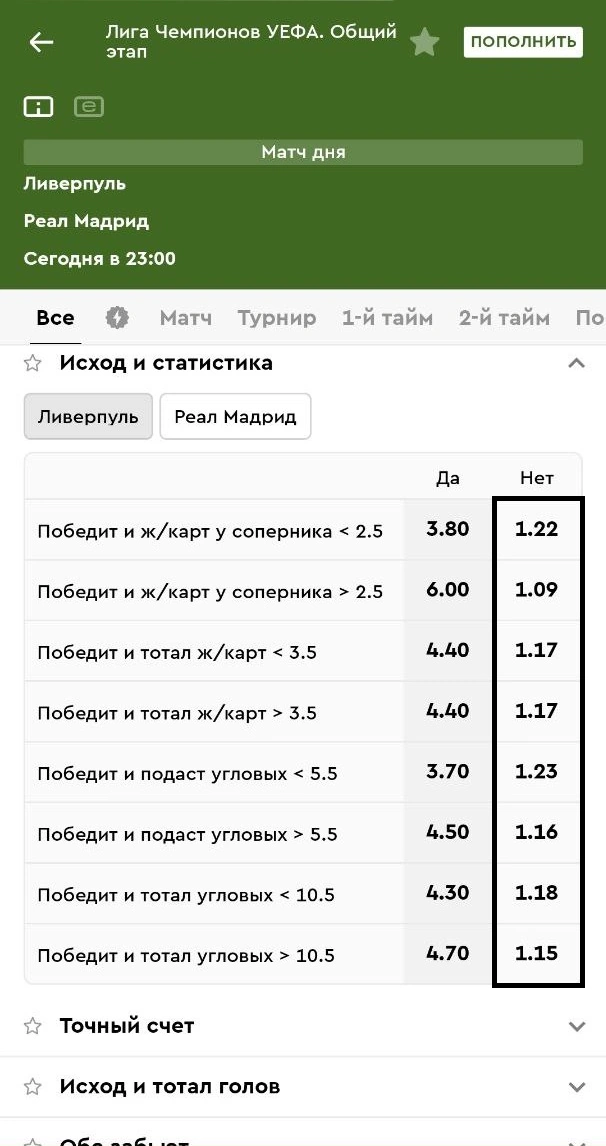This screenshot has width=606, height=1146.
Task: Expand the Исход и тотал голов section
Action: coord(576,1087)
